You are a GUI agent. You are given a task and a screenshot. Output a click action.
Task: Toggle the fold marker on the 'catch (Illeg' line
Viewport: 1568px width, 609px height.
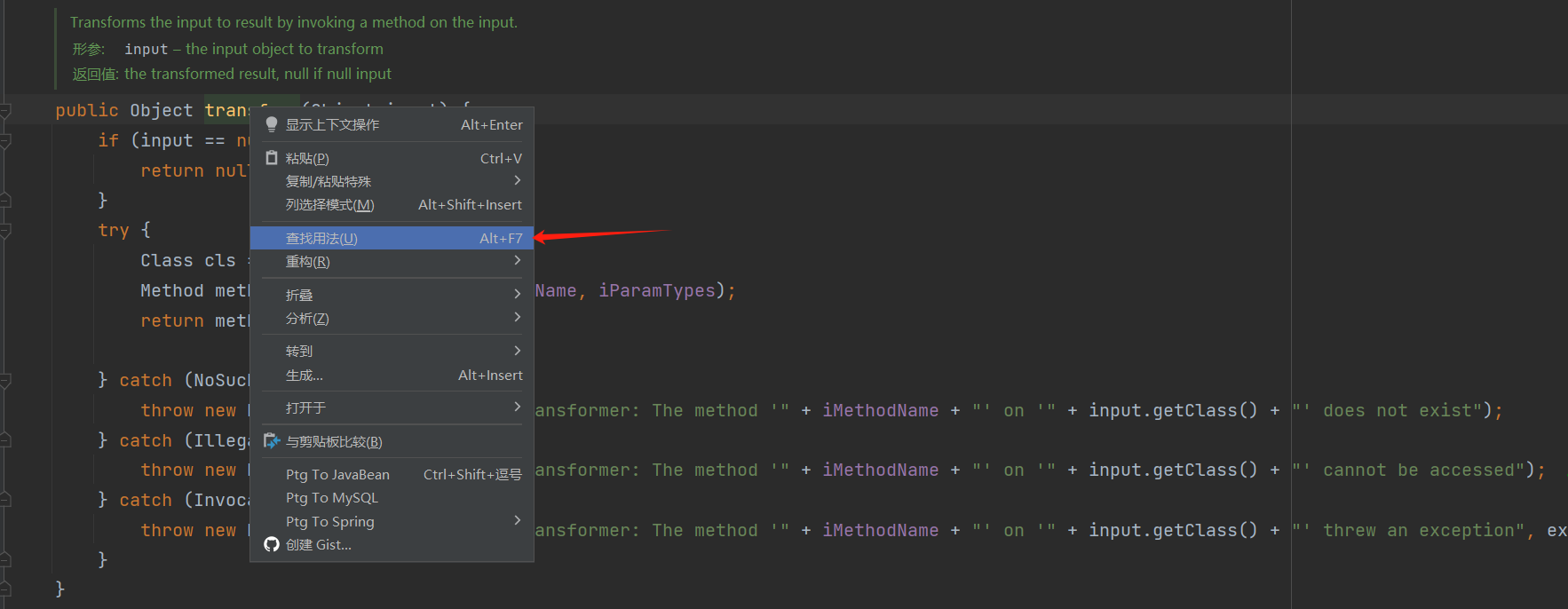coord(5,441)
